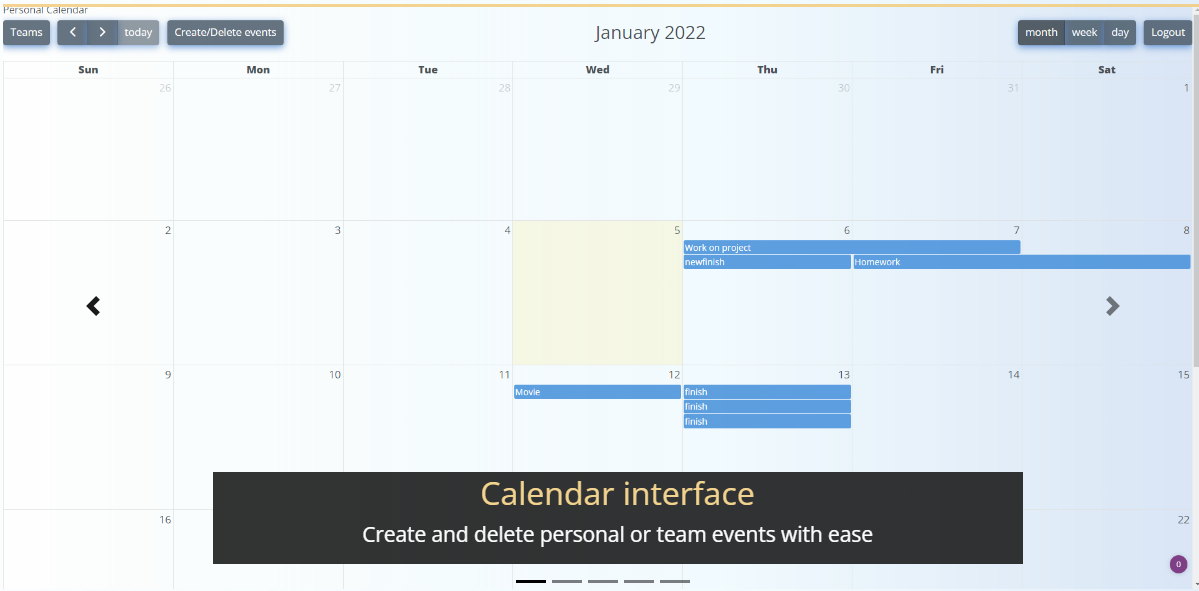Viewport: 1199px width, 591px height.
Task: Click the large right arrow to advance
Action: 1112,305
